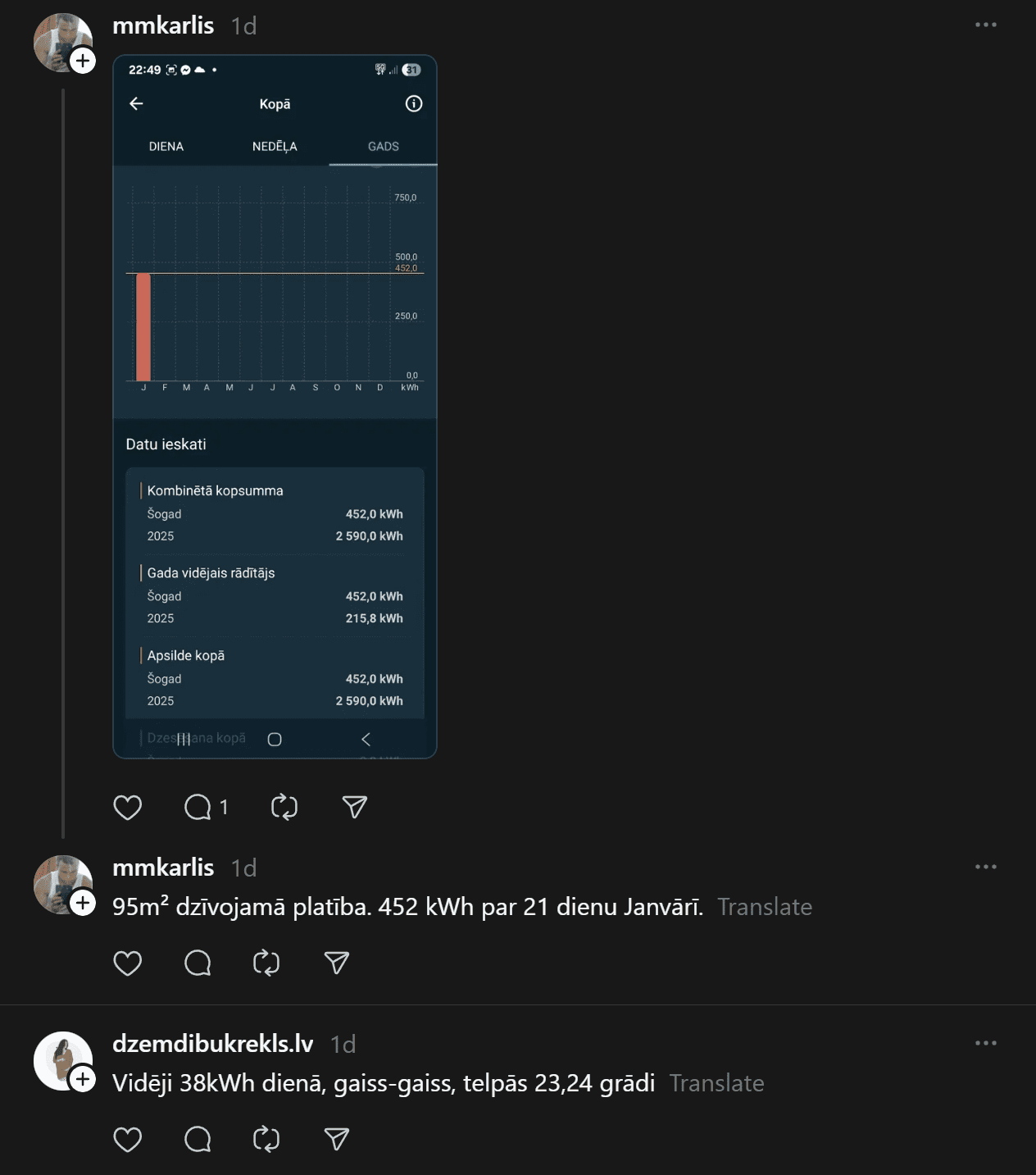
Task: Open the attached energy chart screenshot
Action: 275,407
